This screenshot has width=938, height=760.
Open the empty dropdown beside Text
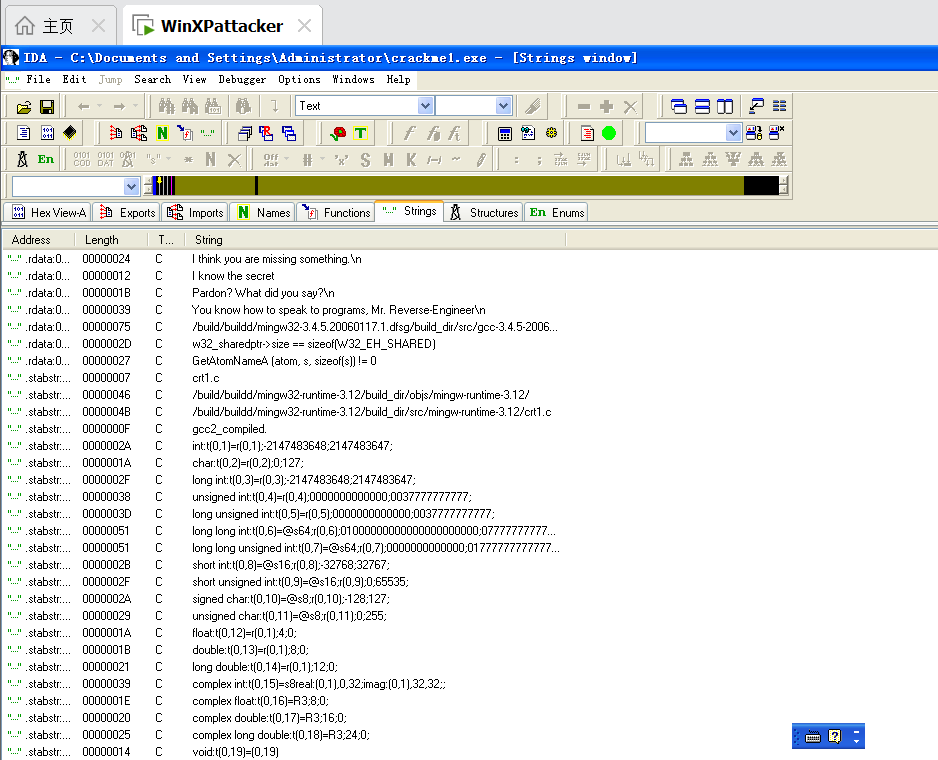[504, 106]
